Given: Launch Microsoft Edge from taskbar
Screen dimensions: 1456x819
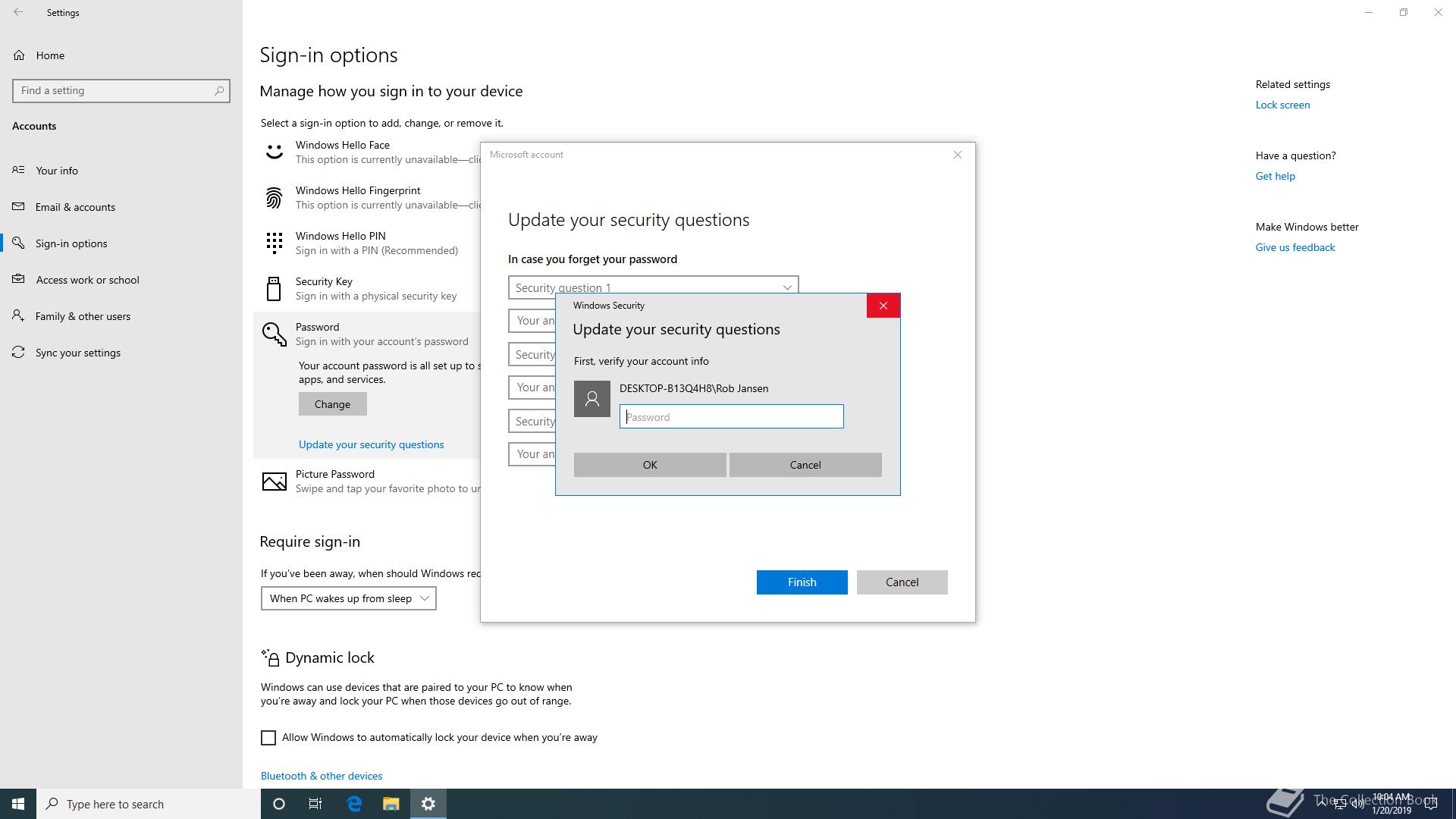Looking at the screenshot, I should [354, 804].
